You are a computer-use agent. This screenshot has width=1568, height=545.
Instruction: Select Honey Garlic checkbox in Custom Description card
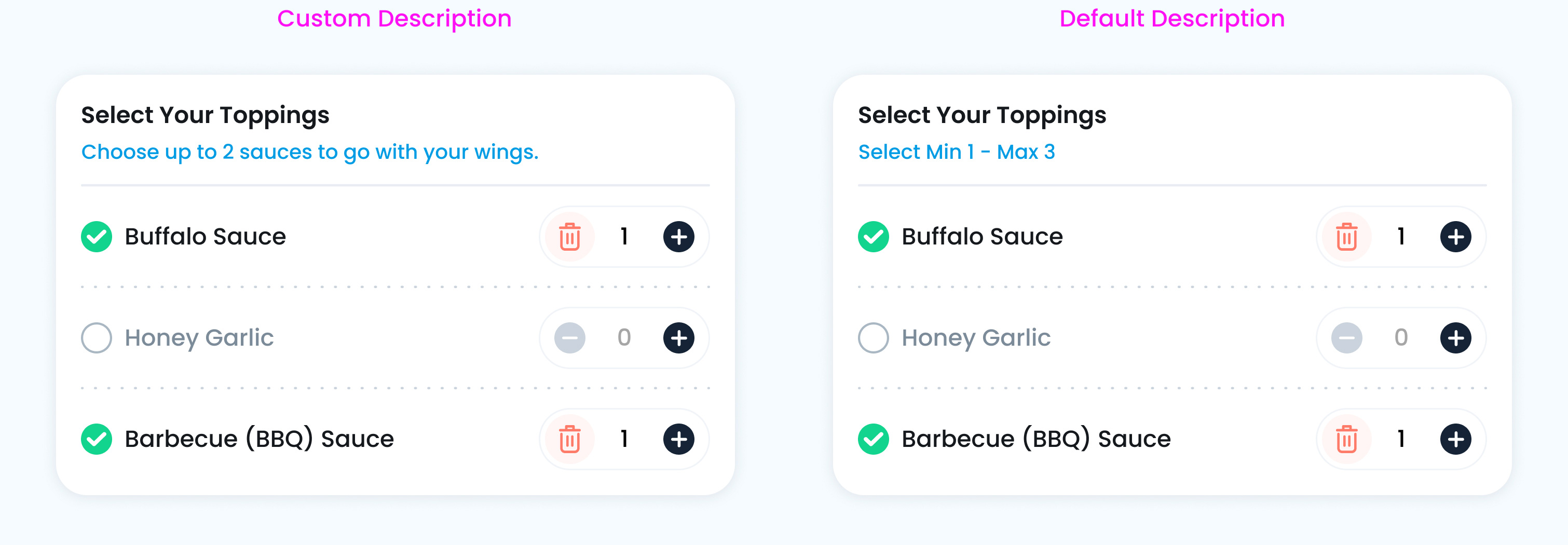pyautogui.click(x=96, y=337)
